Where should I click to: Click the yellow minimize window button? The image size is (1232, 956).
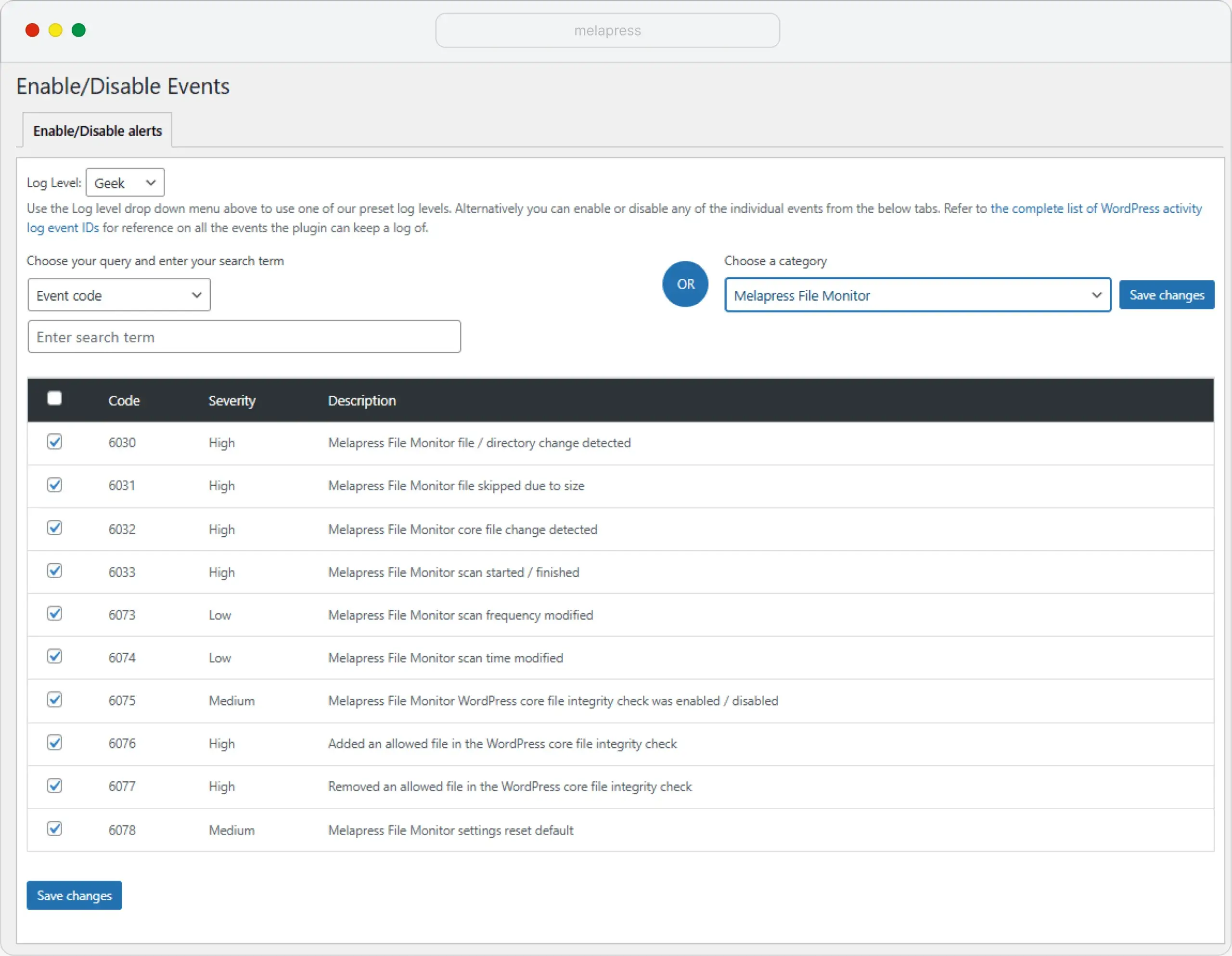(55, 30)
